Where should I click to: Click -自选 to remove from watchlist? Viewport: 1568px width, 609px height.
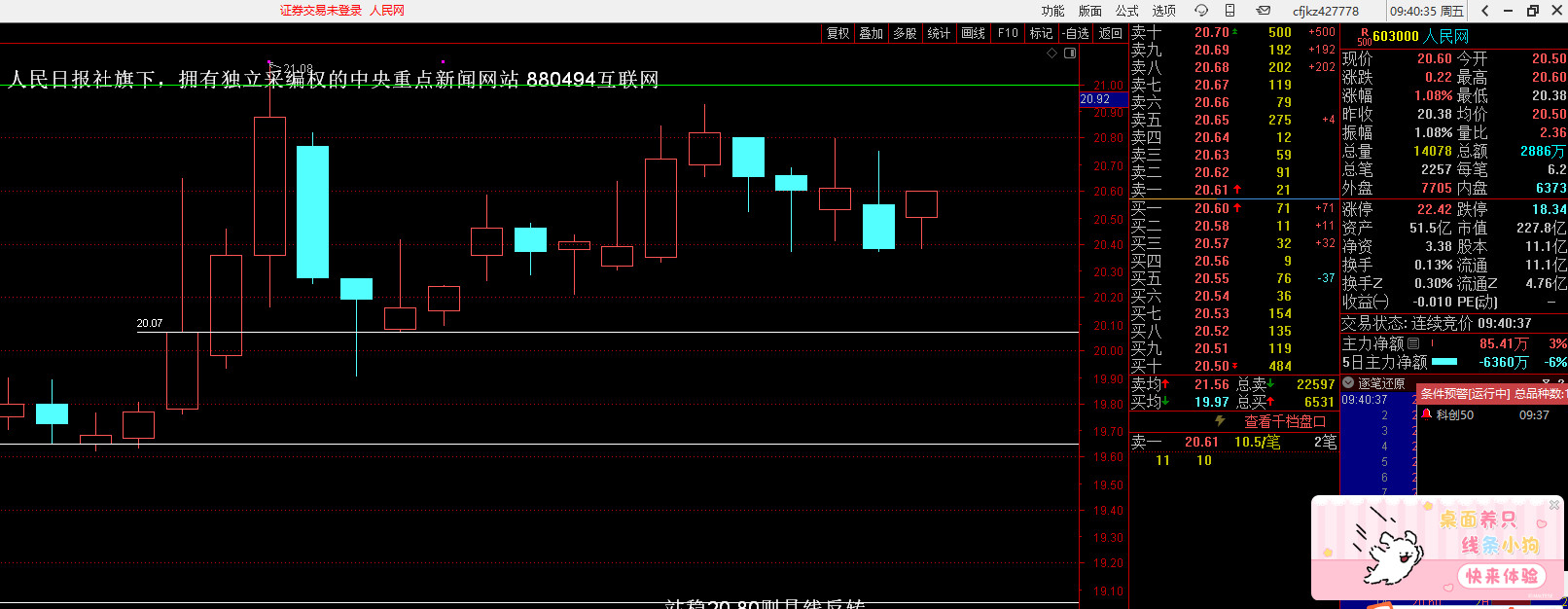[1076, 33]
